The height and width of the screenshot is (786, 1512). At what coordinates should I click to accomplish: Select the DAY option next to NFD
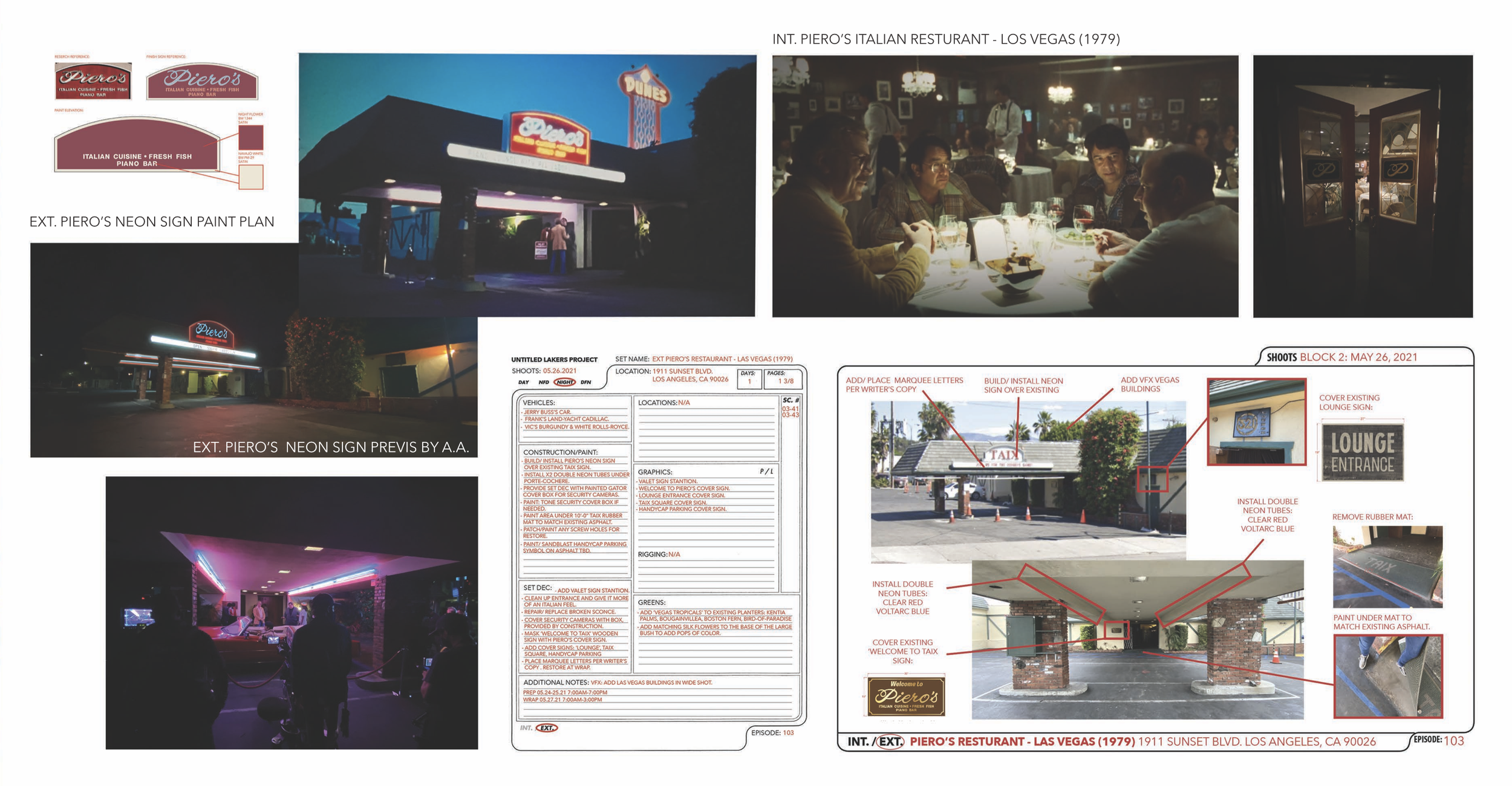[523, 382]
